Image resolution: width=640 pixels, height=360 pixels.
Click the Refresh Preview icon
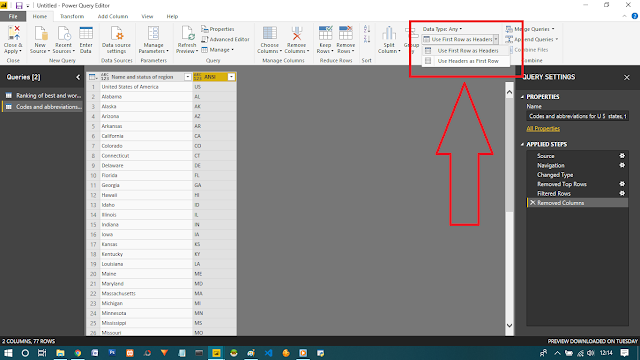click(187, 33)
